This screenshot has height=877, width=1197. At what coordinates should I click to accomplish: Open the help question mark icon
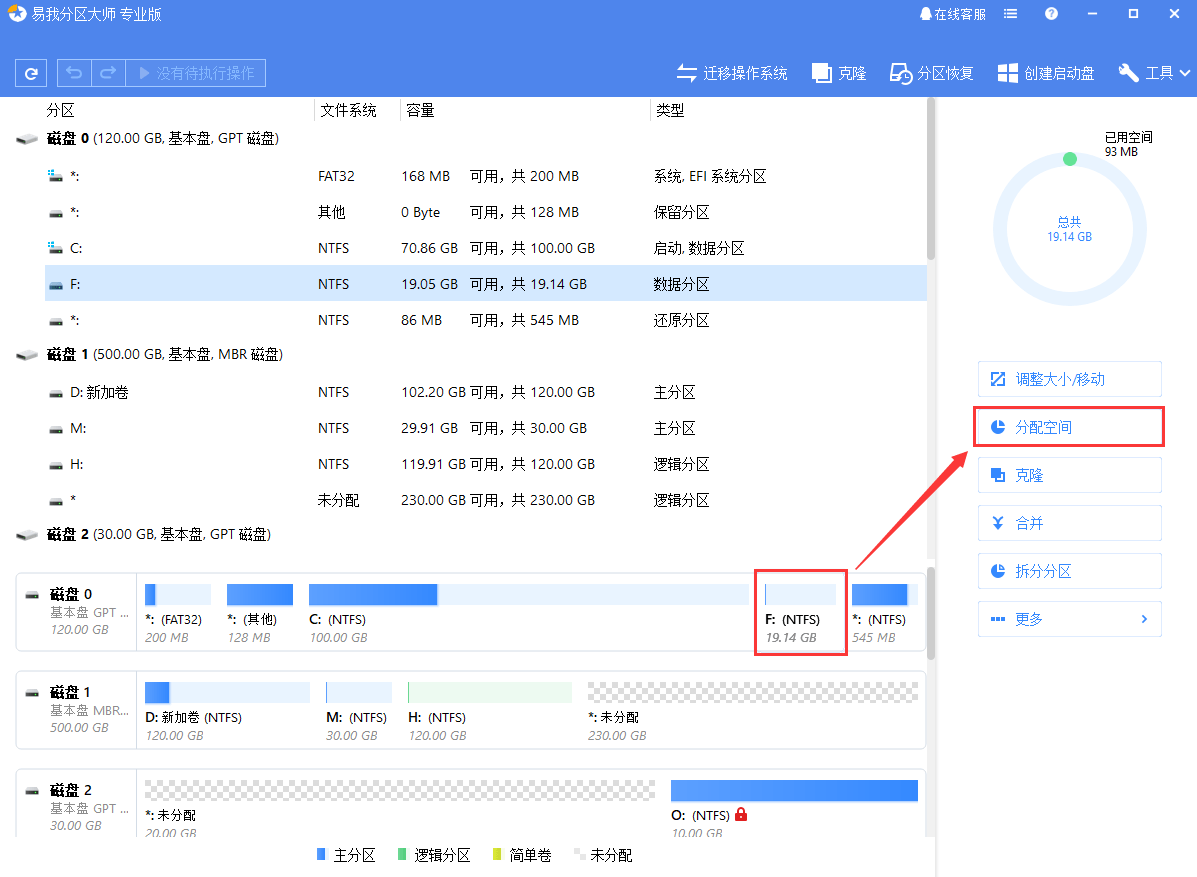(1051, 14)
